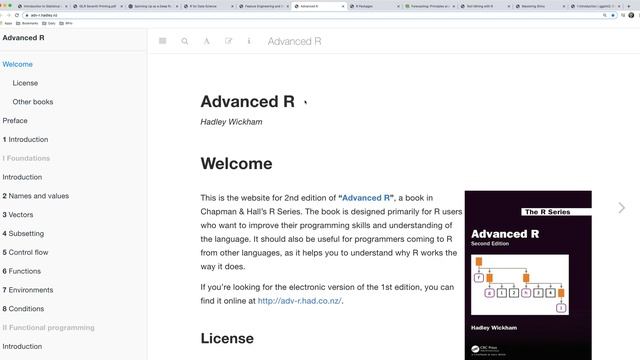Viewport: 640px width, 360px height.
Task: Reload the page in the browser
Action: pos(17,15)
